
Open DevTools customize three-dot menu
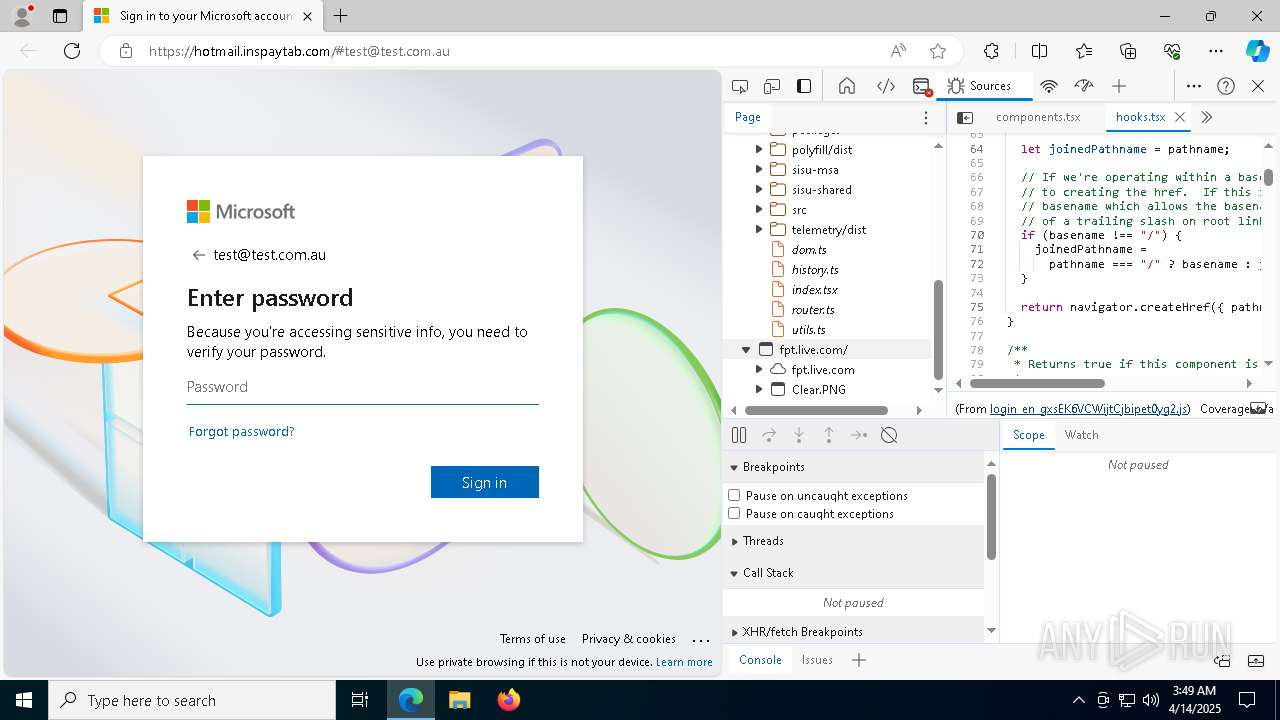pos(1194,86)
